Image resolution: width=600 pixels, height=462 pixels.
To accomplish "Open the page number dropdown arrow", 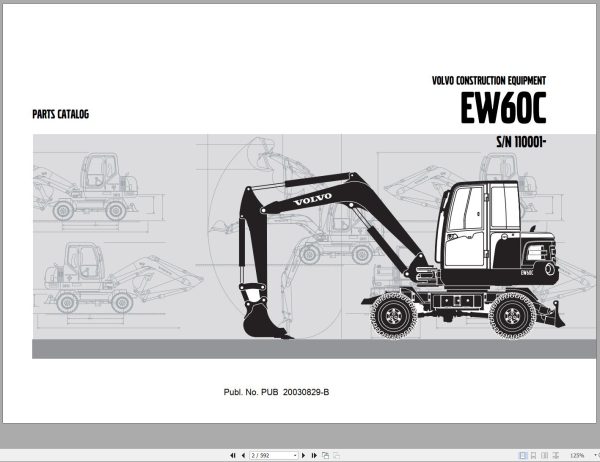I will pyautogui.click(x=295, y=455).
